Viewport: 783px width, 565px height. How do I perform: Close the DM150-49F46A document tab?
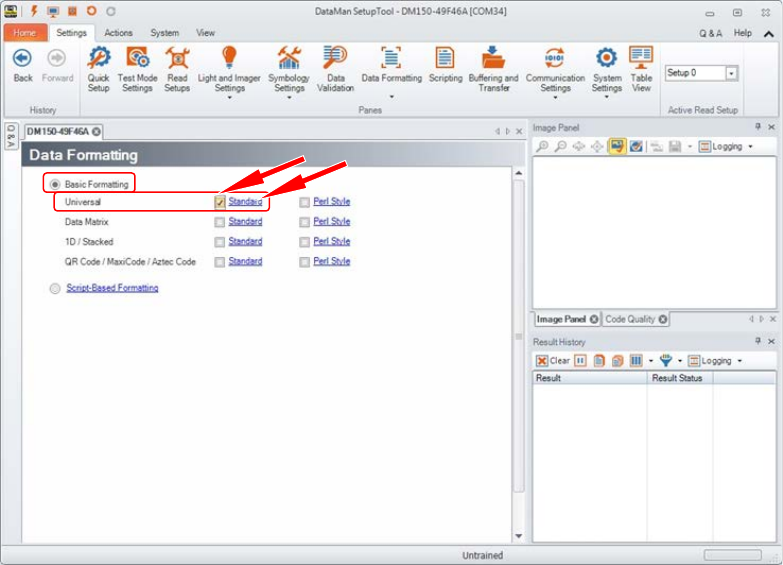pyautogui.click(x=96, y=131)
